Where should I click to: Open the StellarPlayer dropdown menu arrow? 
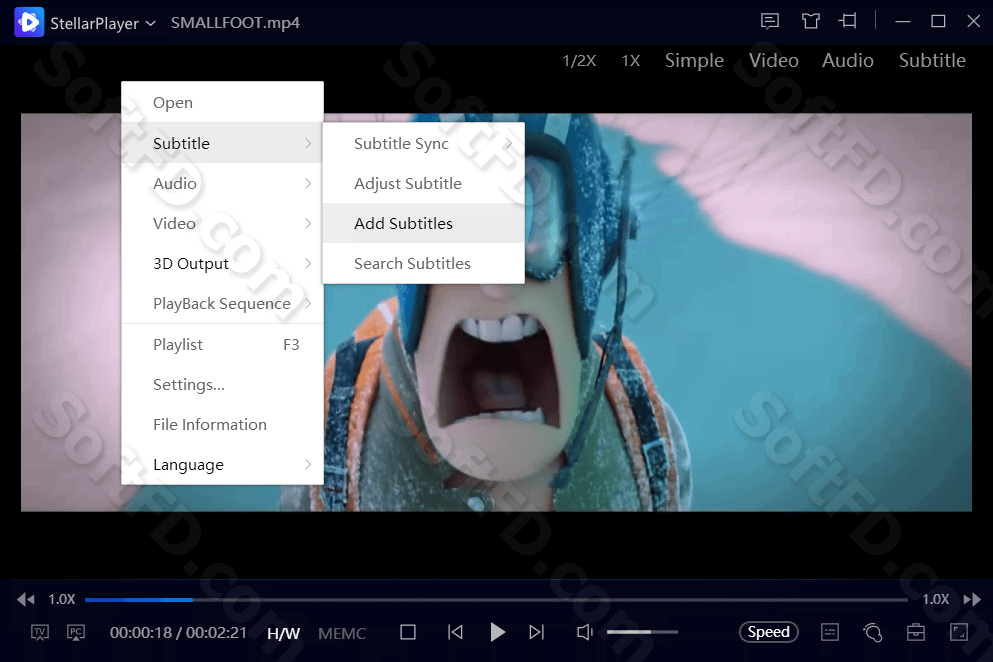pos(151,23)
